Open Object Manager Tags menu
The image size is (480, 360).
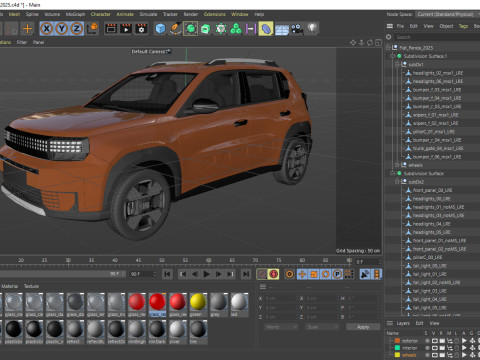(x=463, y=26)
